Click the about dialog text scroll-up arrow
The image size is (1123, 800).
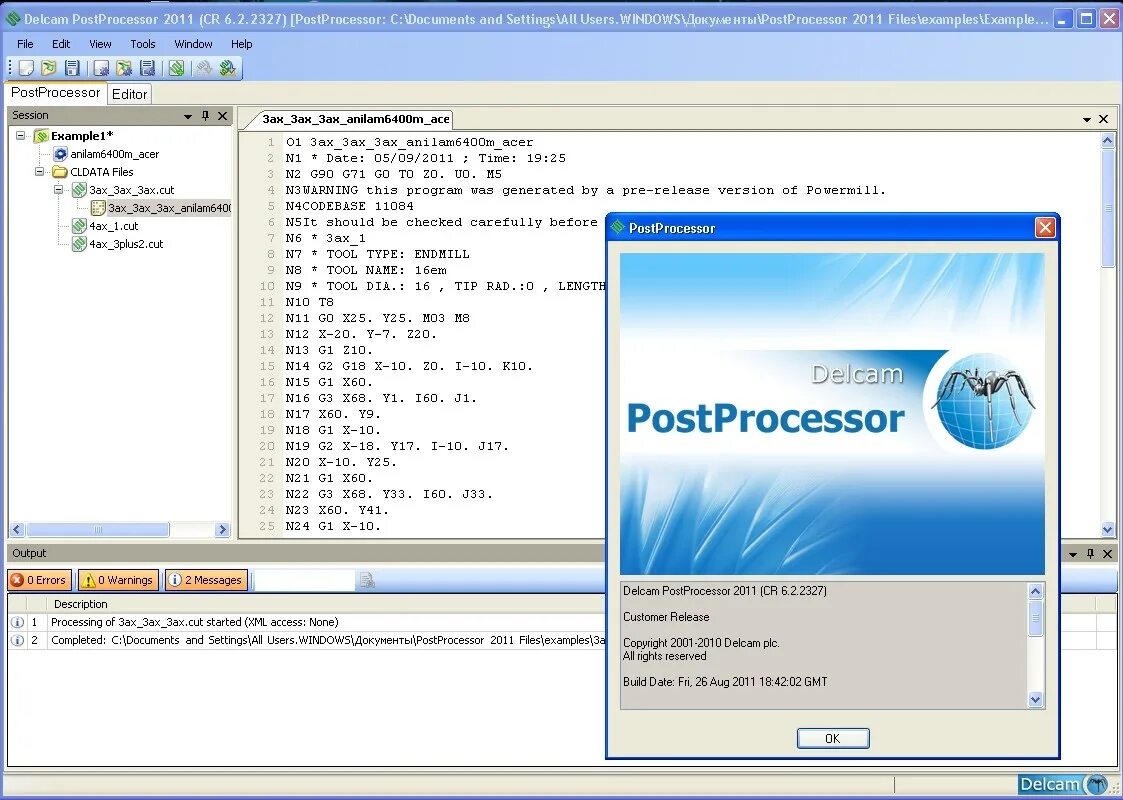(x=1036, y=592)
